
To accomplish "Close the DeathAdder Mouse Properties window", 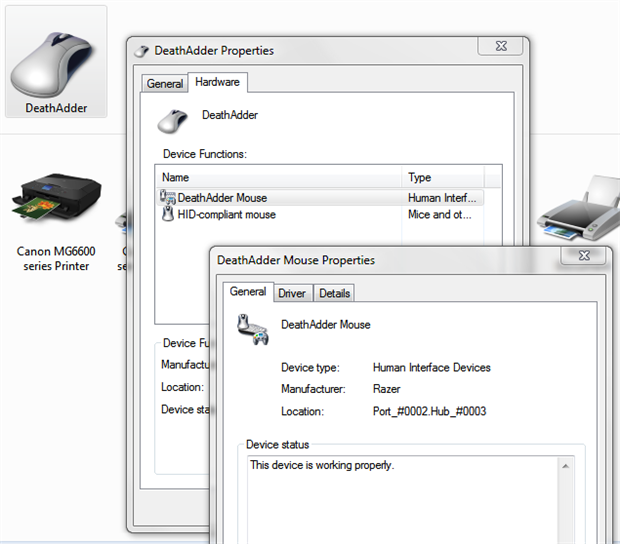I will tap(584, 256).
